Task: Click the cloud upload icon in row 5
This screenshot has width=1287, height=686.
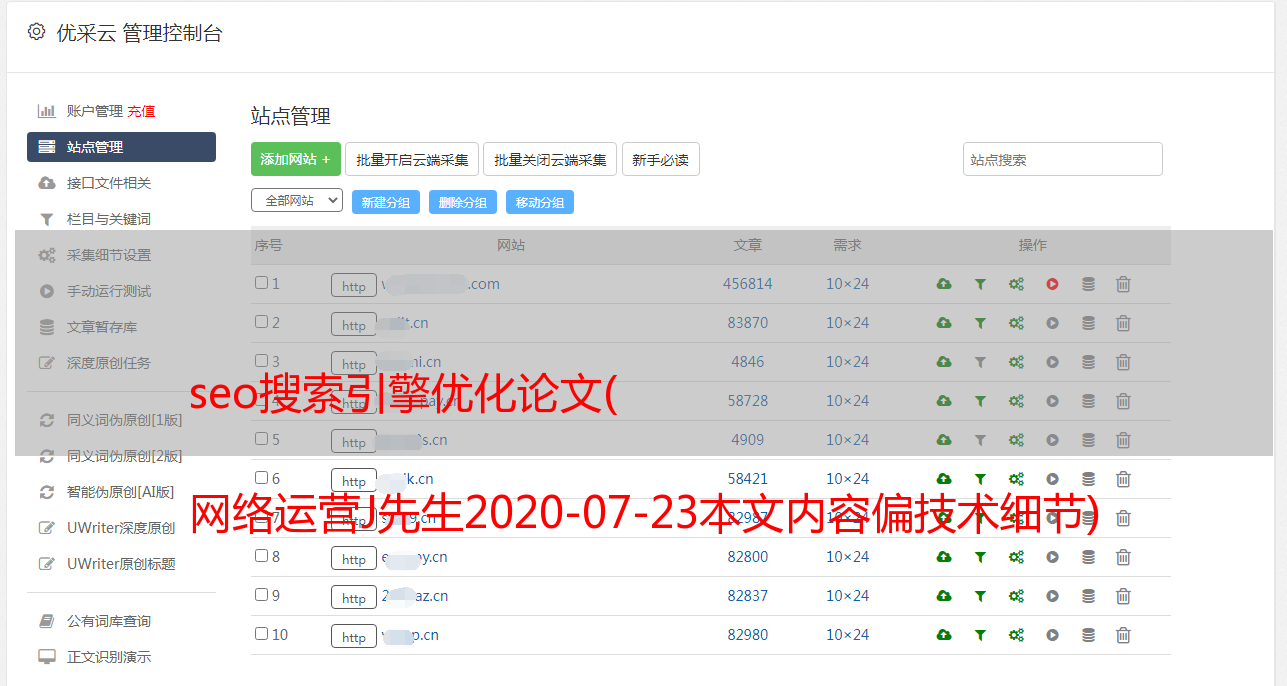Action: point(944,440)
